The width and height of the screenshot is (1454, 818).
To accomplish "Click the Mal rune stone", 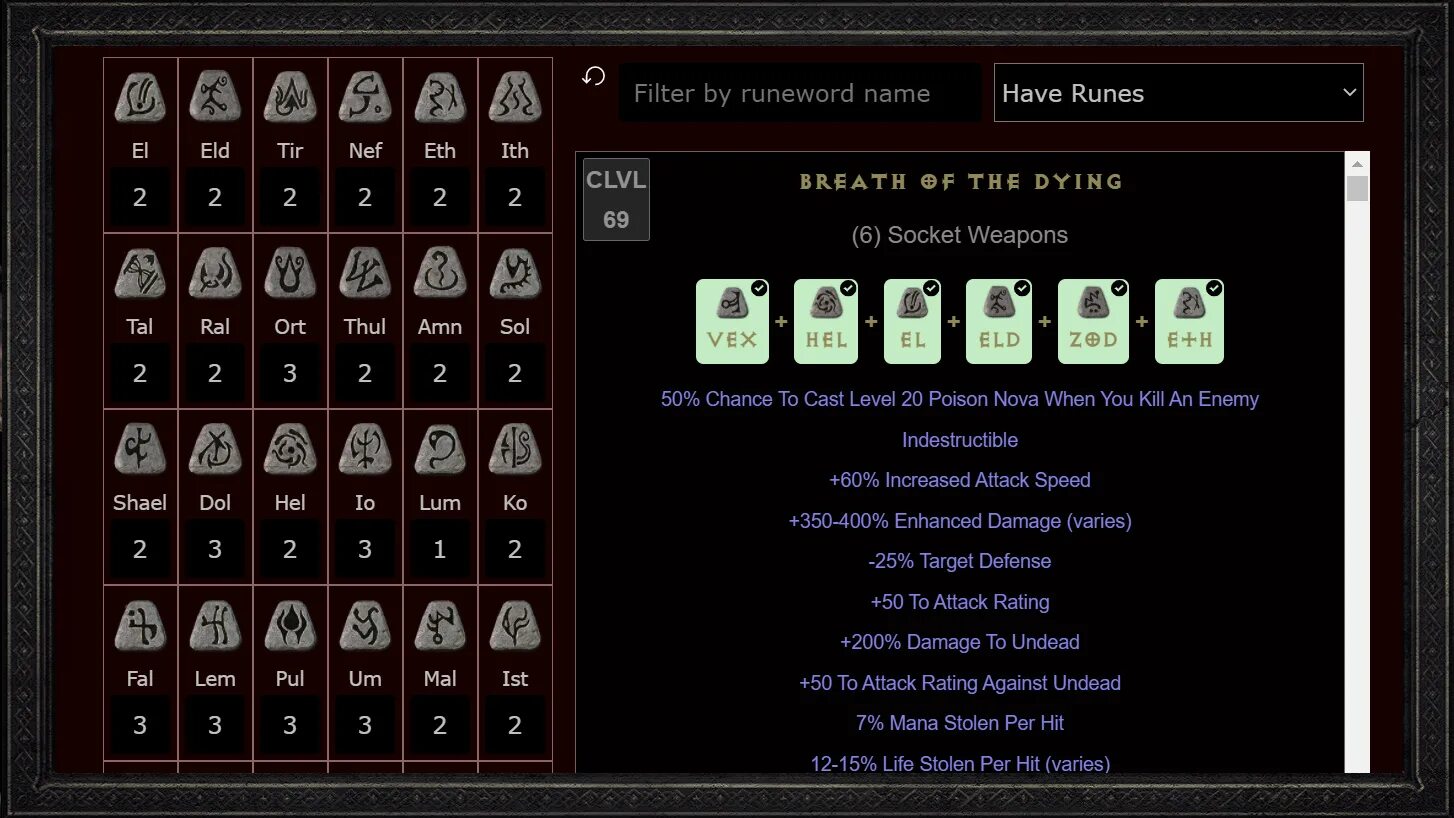I will [x=440, y=626].
